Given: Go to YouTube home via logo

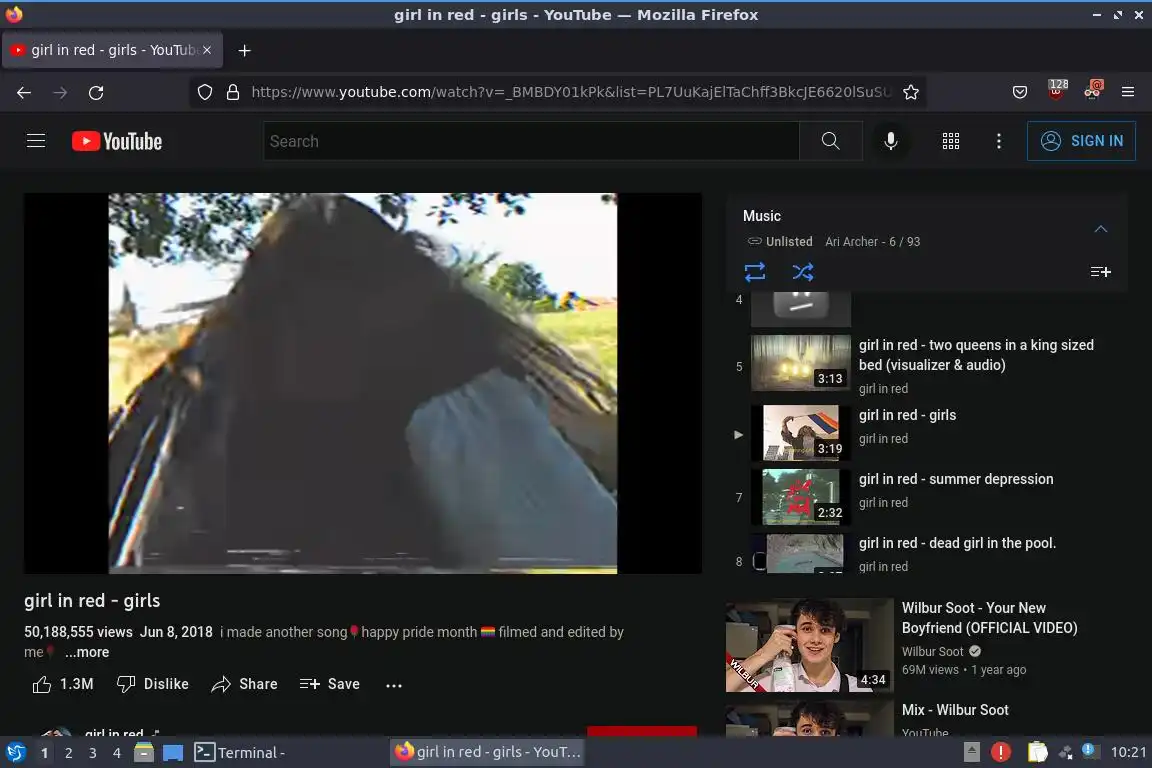Looking at the screenshot, I should pos(117,141).
